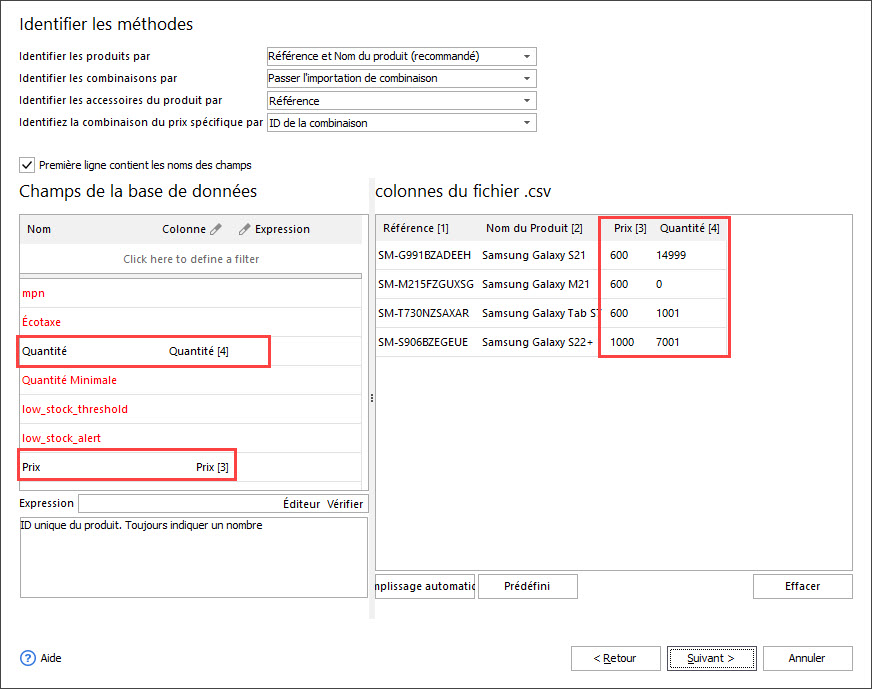Click the Retour button
This screenshot has width=872, height=689.
click(x=616, y=658)
